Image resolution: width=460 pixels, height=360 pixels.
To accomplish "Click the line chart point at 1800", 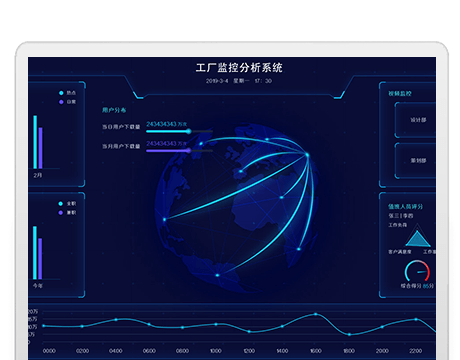I will tap(349, 334).
